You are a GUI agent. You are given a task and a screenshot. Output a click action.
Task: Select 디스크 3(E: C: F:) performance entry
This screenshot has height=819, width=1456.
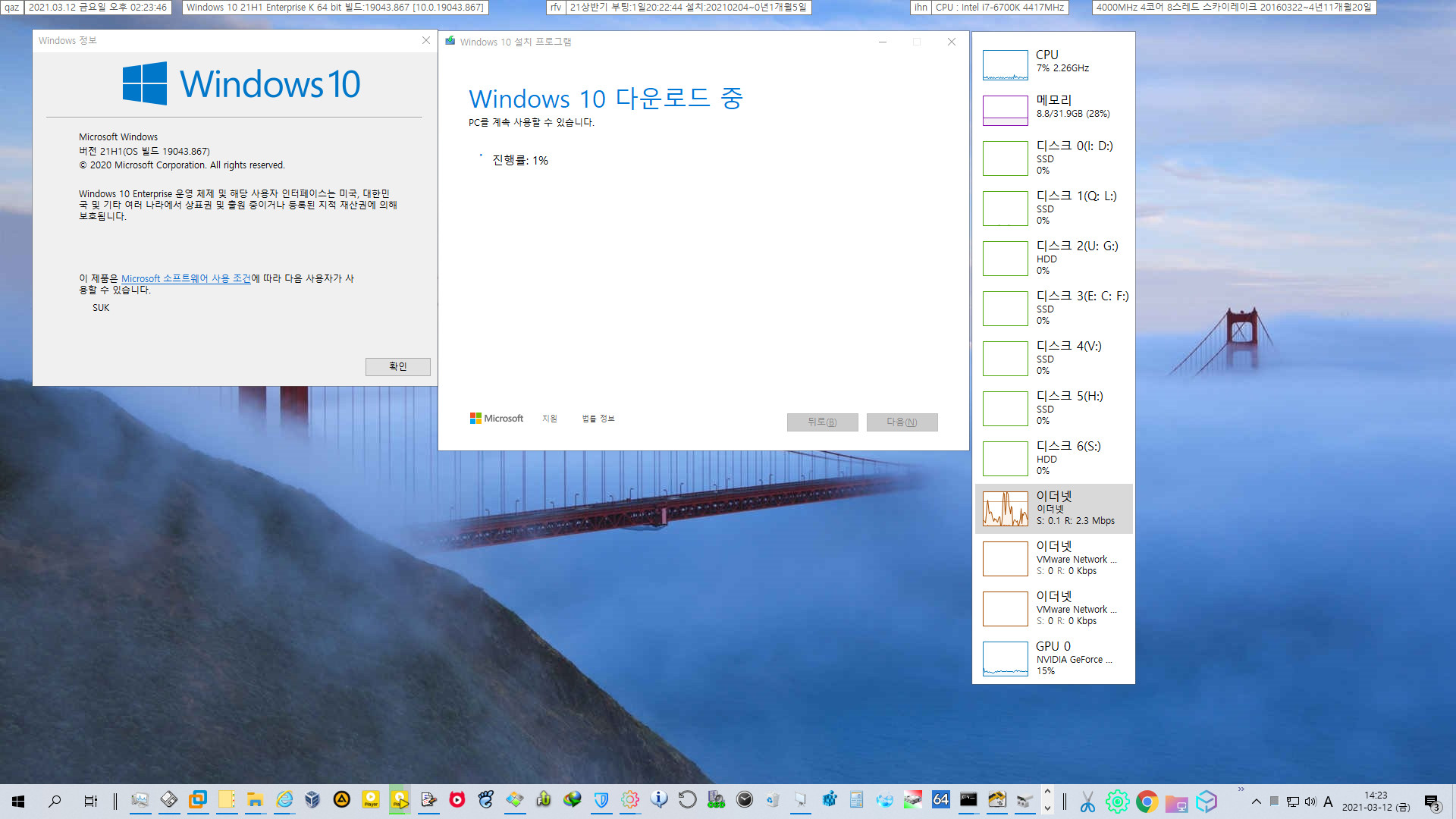click(1053, 308)
